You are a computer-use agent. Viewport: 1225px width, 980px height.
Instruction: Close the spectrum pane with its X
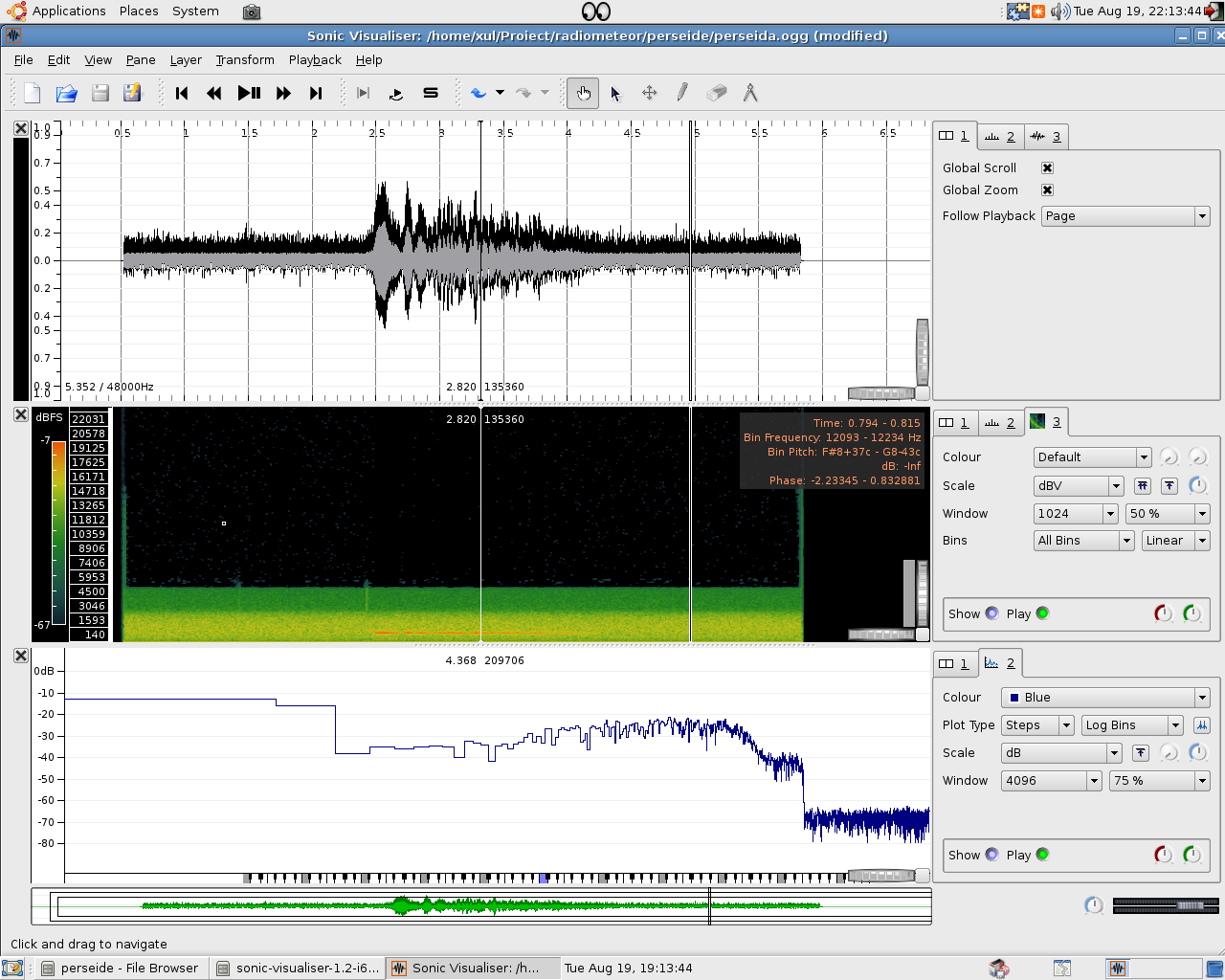click(x=20, y=656)
